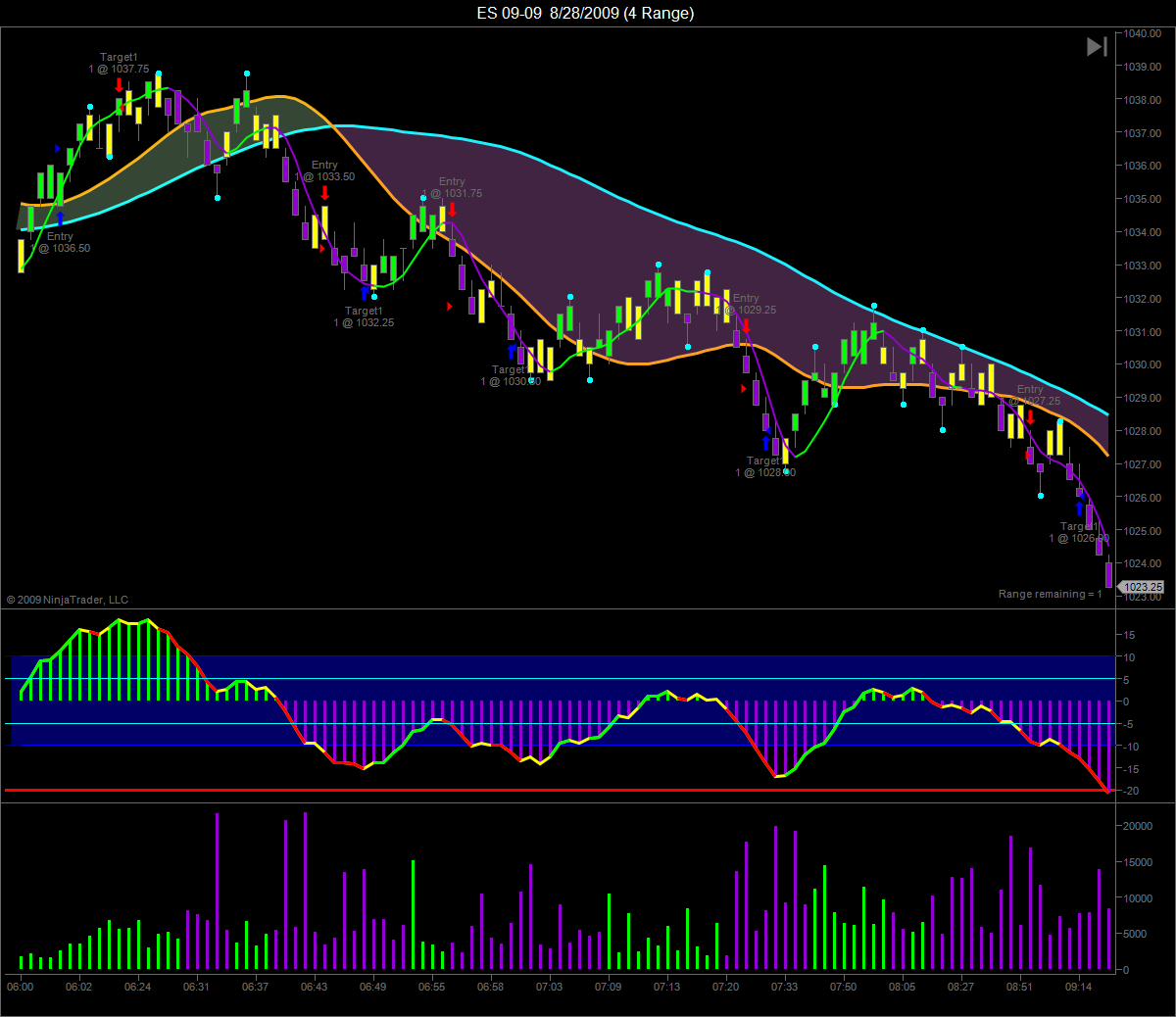
Task: Click the blue up arrow above Target1 1032.25
Action: click(365, 293)
